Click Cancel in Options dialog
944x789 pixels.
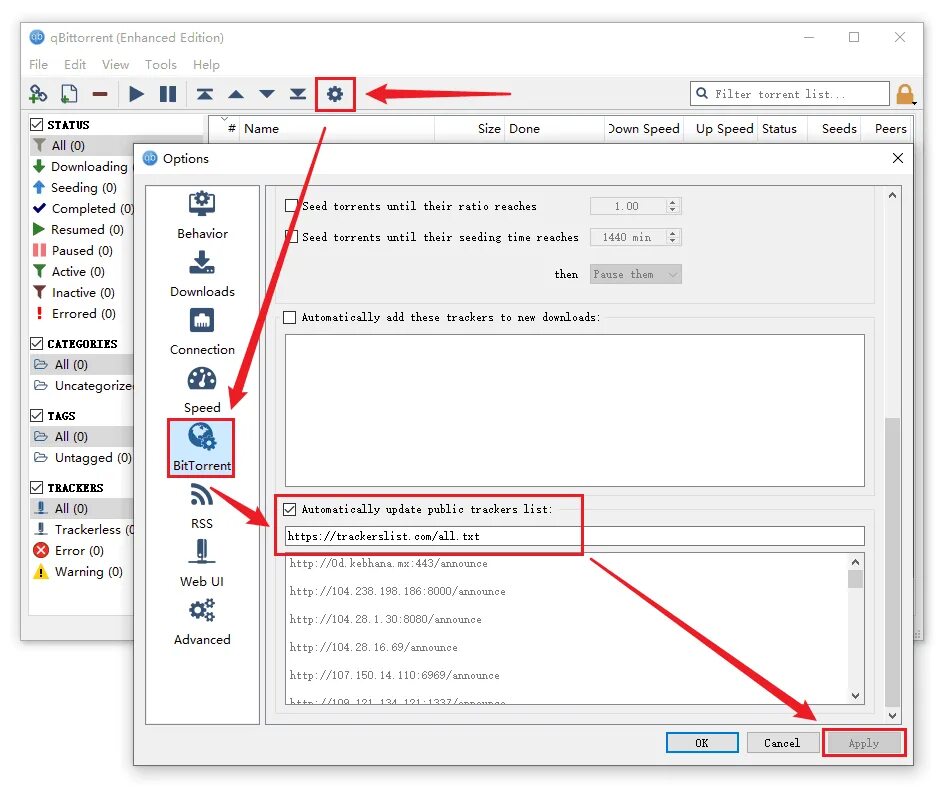pos(782,743)
